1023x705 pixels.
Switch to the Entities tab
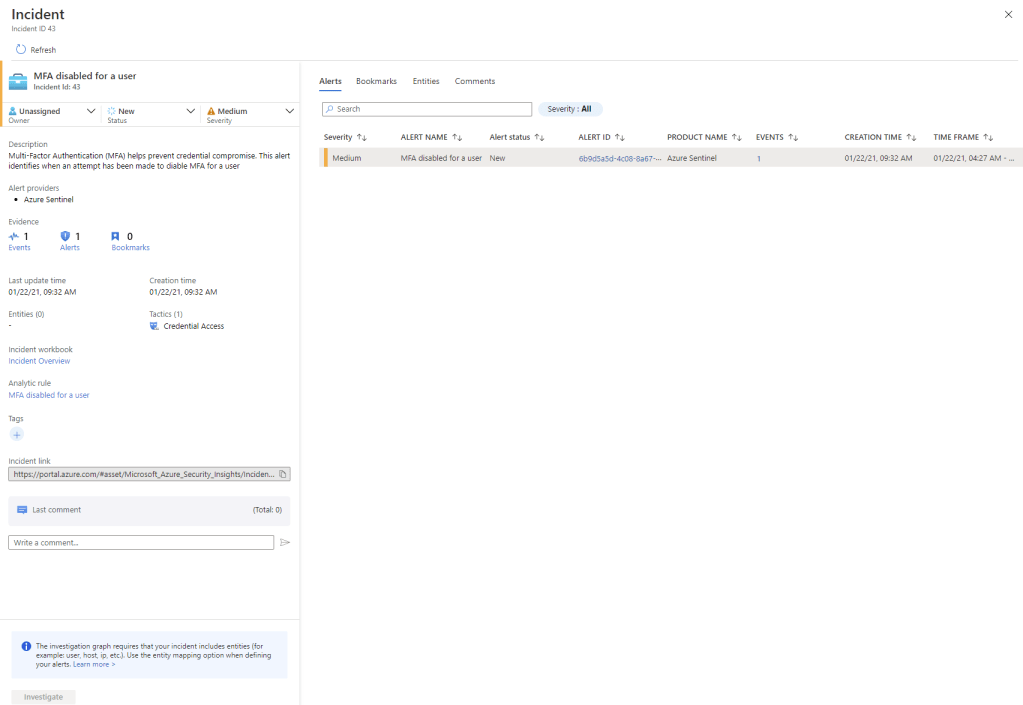click(426, 81)
